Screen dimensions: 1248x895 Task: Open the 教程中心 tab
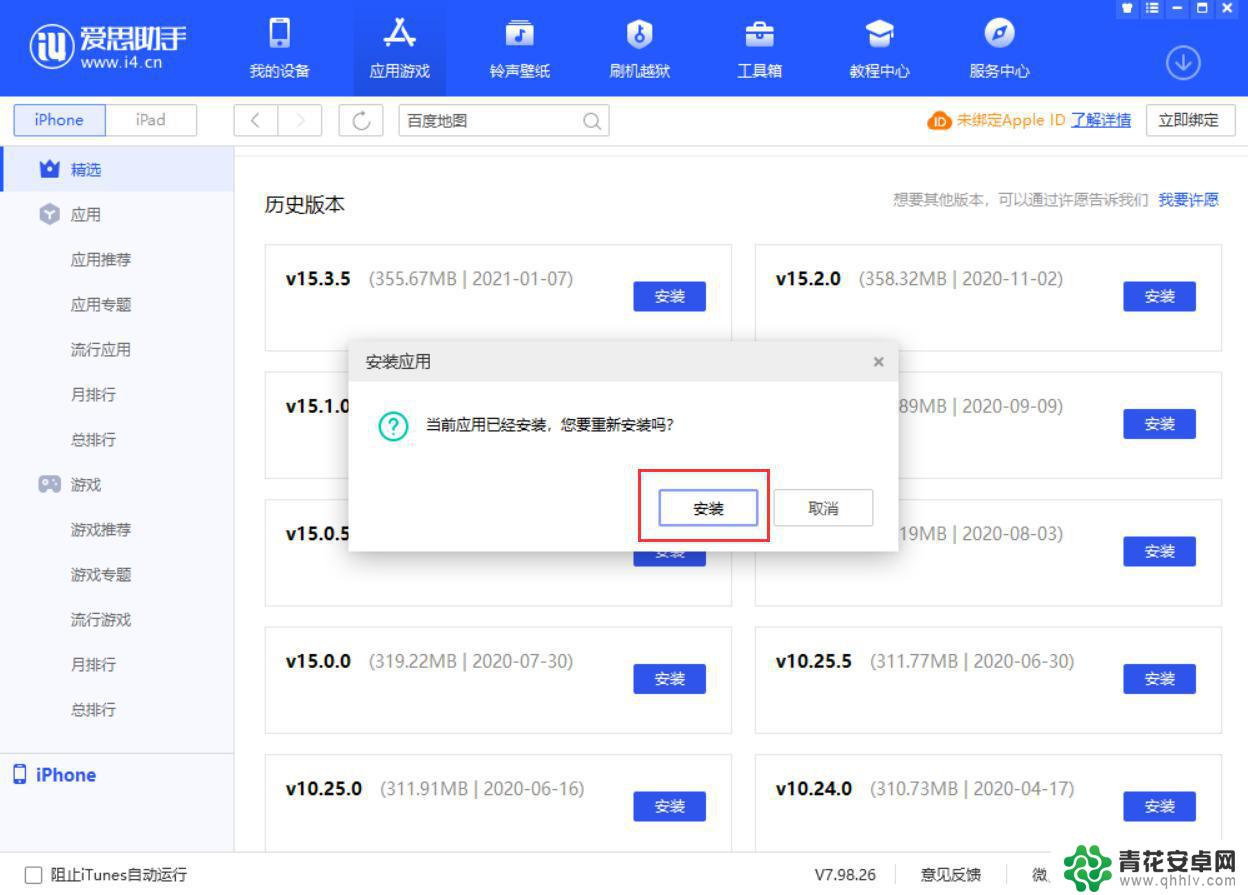879,48
